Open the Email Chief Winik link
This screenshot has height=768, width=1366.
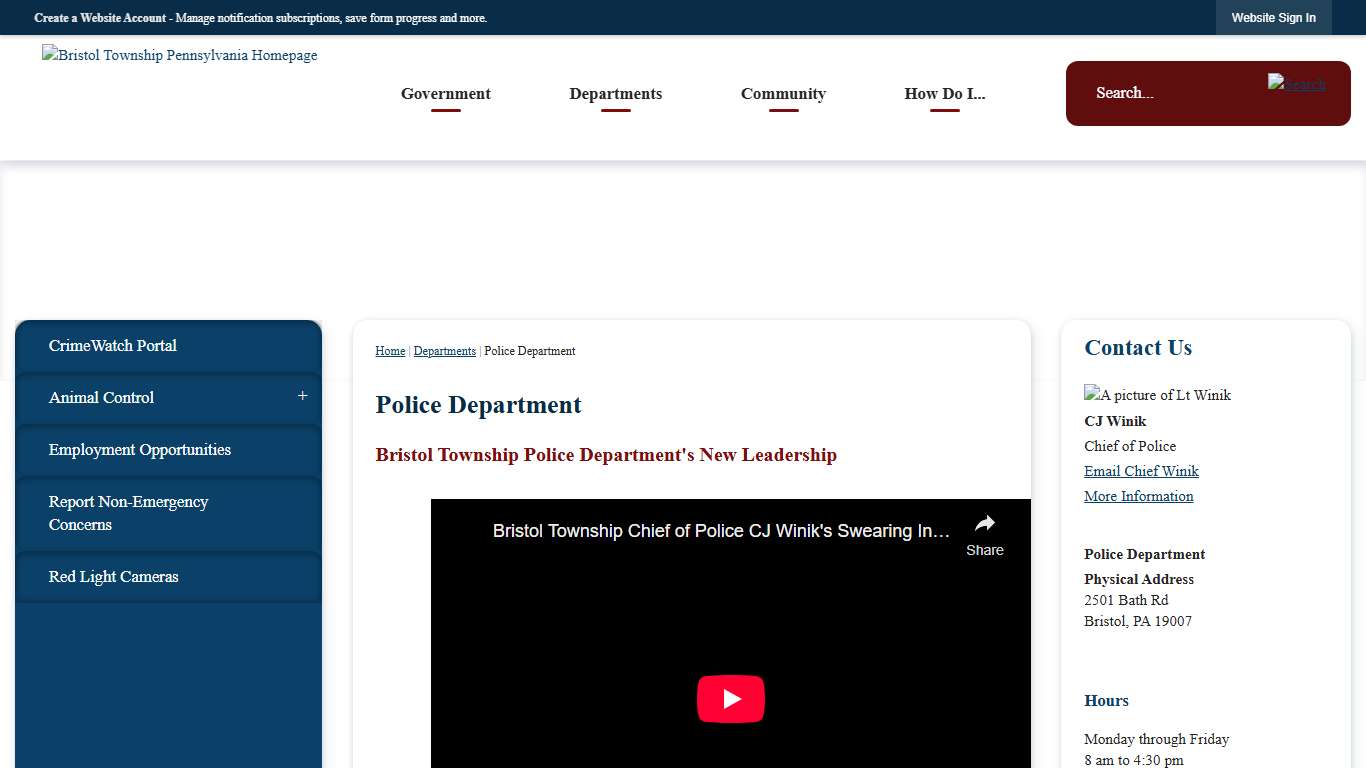pos(1140,471)
